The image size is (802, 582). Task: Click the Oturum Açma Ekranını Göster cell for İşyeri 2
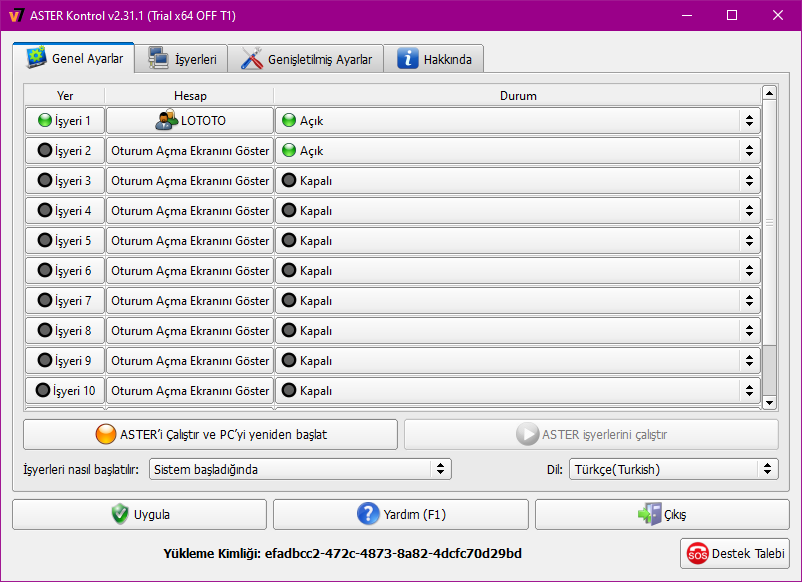click(190, 150)
